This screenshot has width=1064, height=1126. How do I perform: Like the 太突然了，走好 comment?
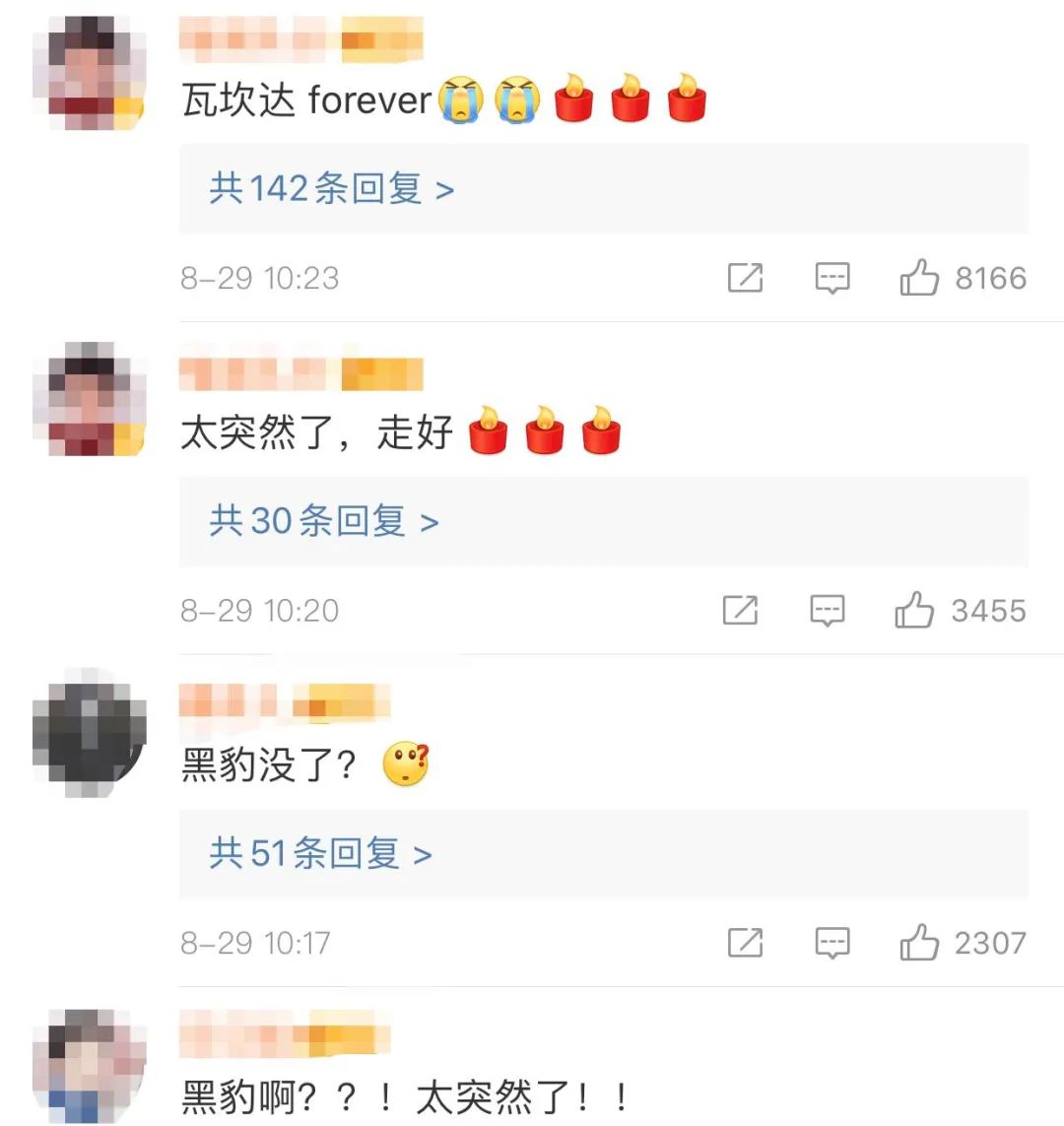[x=914, y=611]
